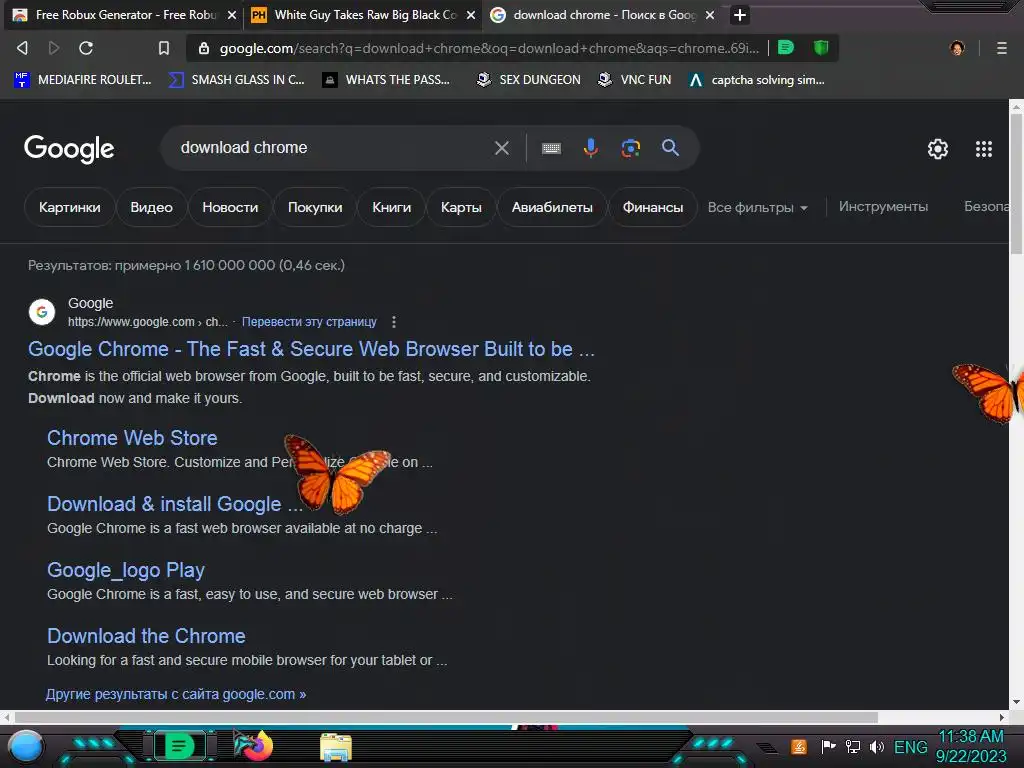Search by image with the Lens icon

[x=631, y=148]
